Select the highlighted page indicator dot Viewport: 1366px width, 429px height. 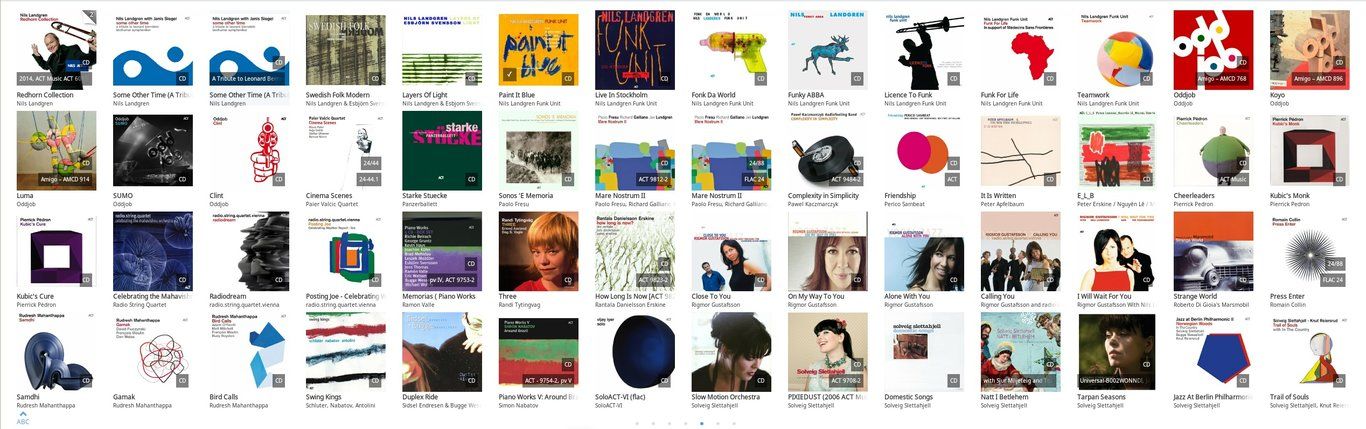701,424
